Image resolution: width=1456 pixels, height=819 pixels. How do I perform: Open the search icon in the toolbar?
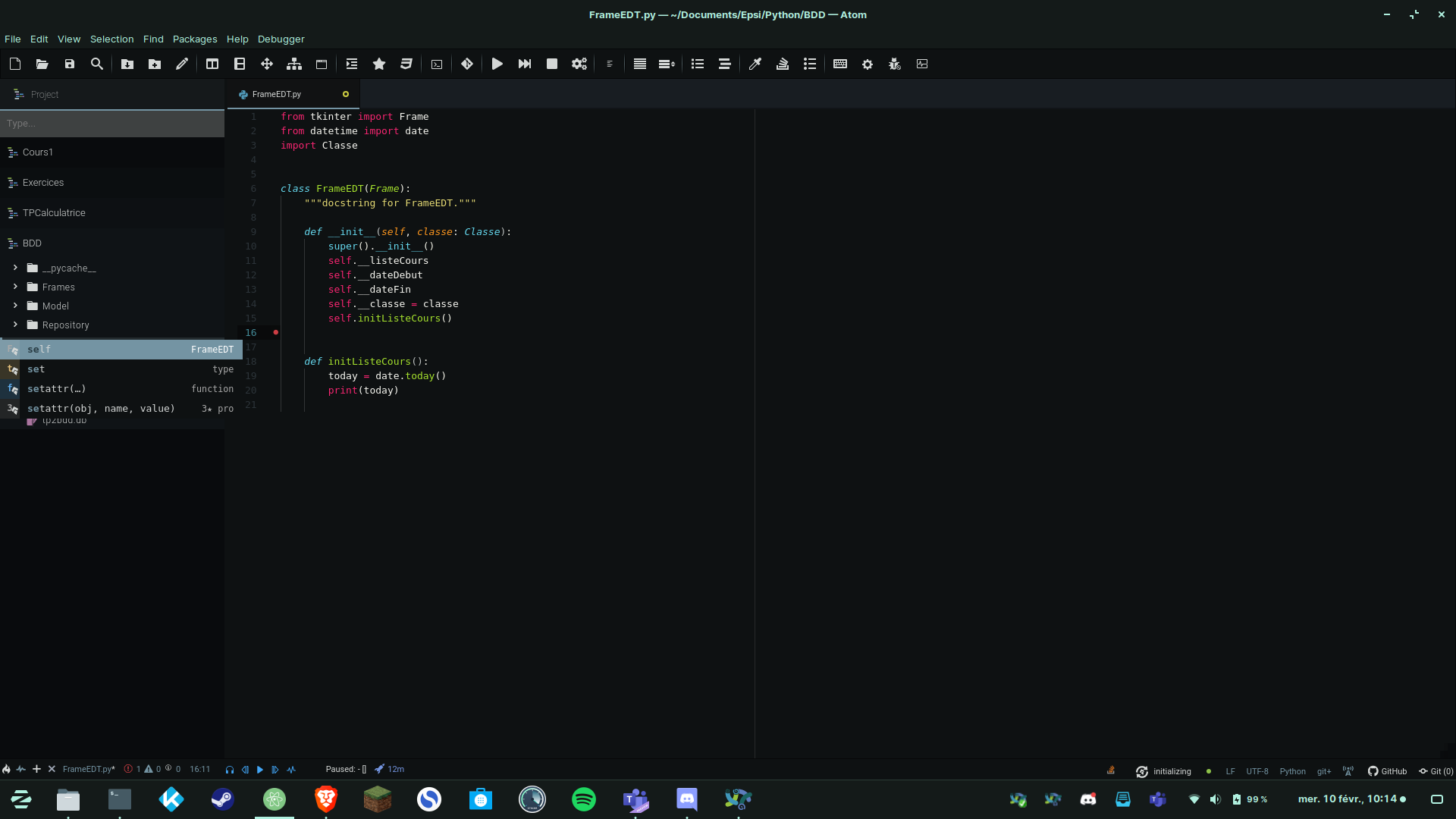pos(96,64)
